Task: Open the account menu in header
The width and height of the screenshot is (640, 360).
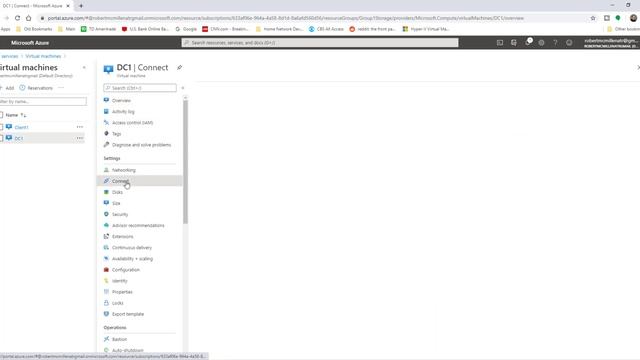Action: [611, 42]
